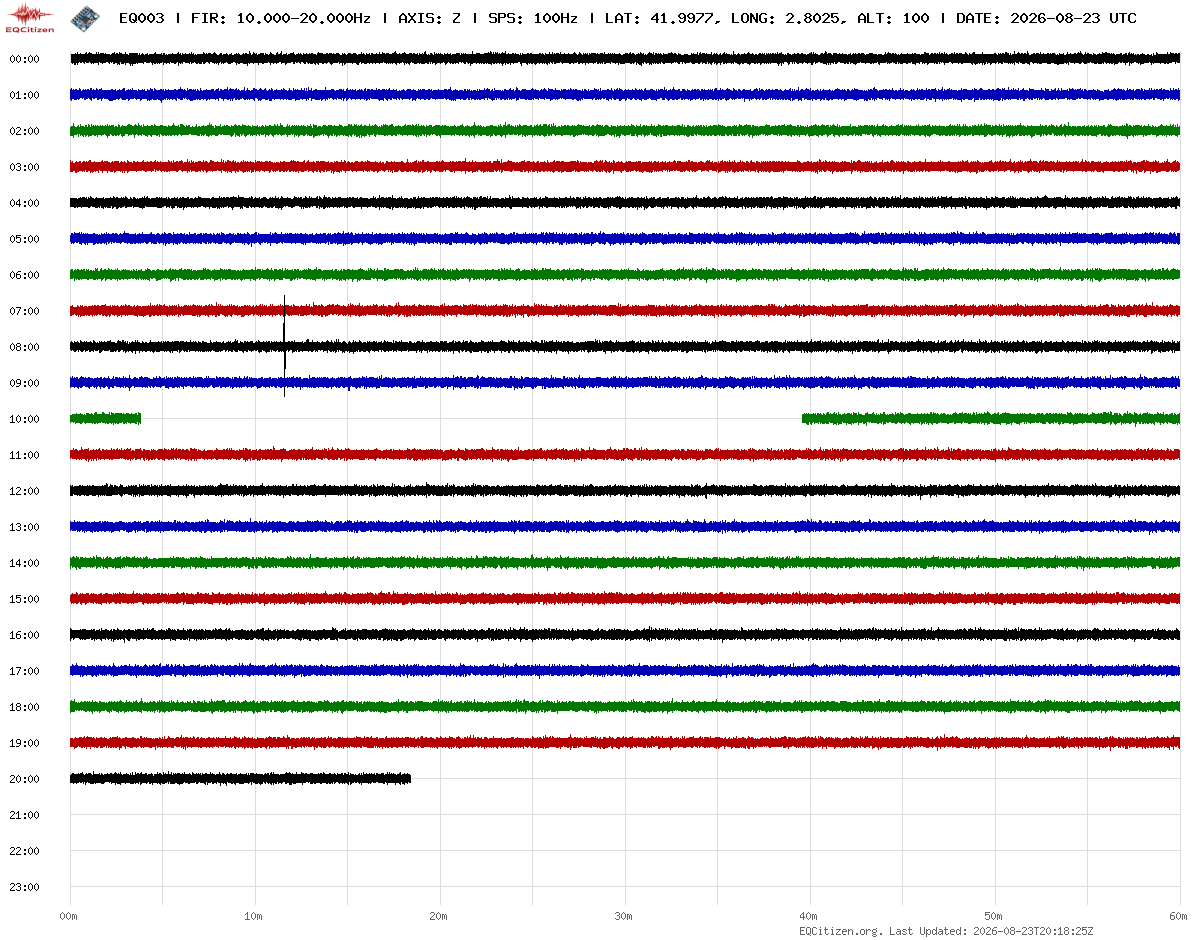Click the 20m minute axis label

(x=439, y=916)
